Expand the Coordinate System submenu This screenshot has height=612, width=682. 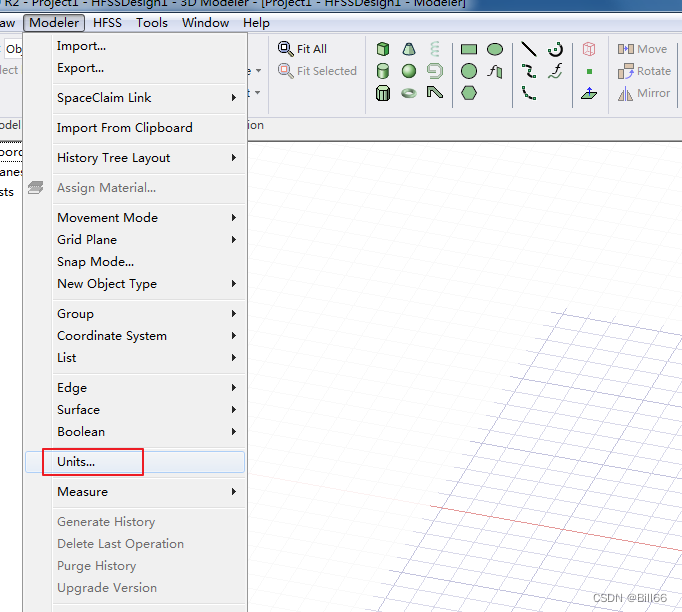pyautogui.click(x=135, y=336)
